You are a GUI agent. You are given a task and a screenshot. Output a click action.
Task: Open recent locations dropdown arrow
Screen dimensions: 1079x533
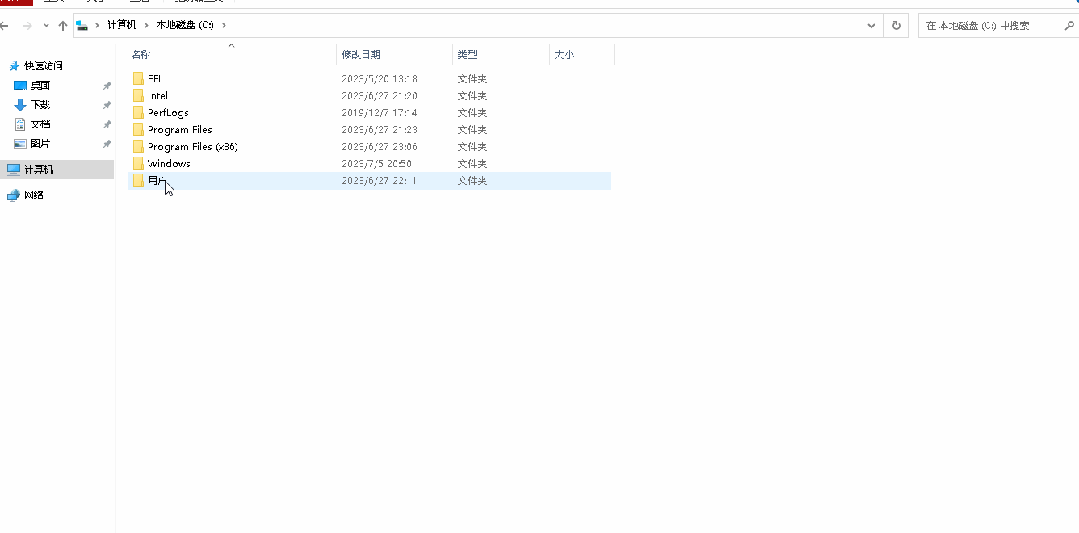[45, 25]
